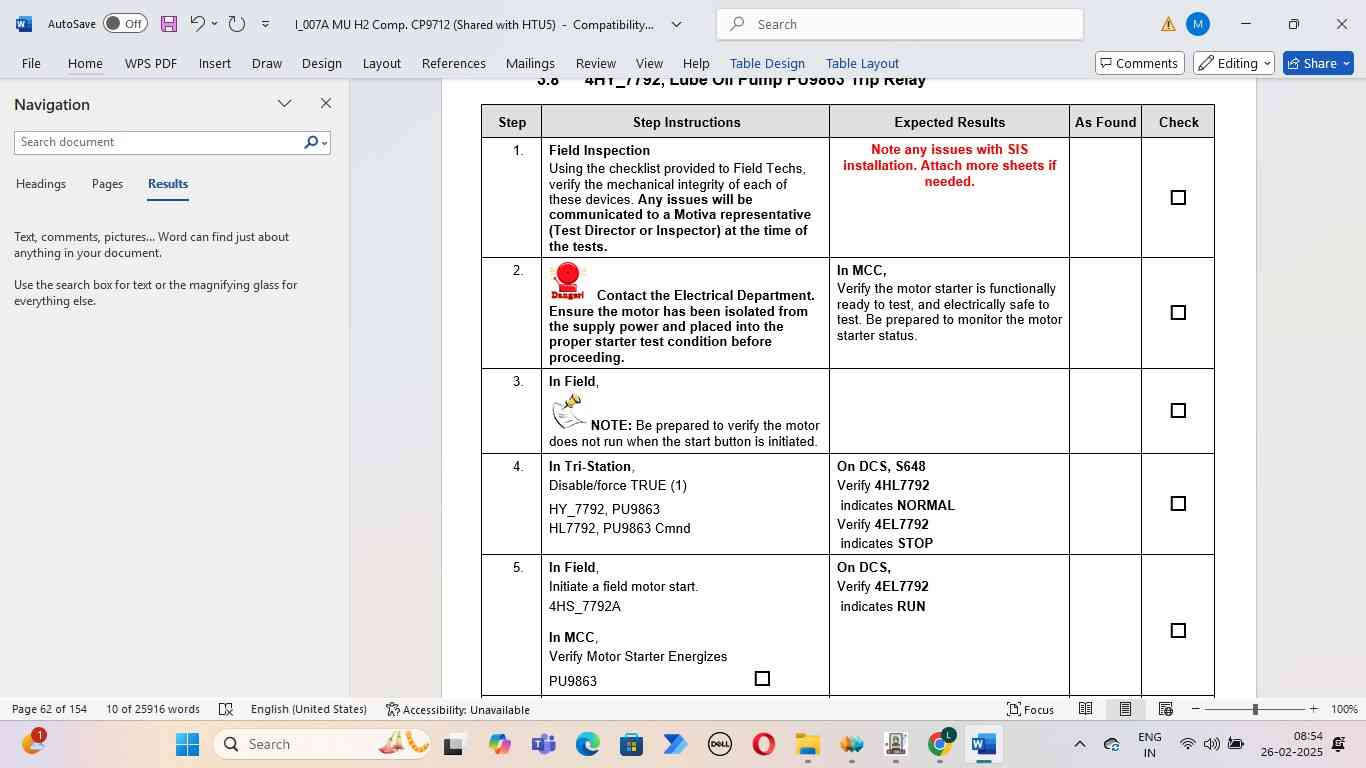This screenshot has width=1366, height=768.
Task: Select the Table Design tab
Action: tap(767, 63)
